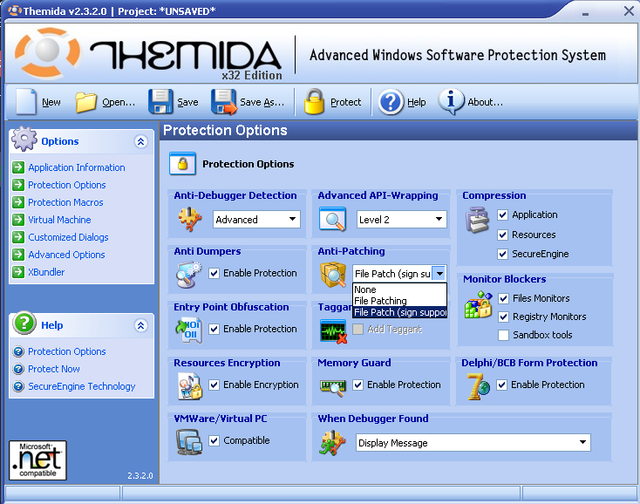This screenshot has width=640, height=504.
Task: Toggle Delphi/BCB Form Enable Protection checkbox
Action: pyautogui.click(x=502, y=385)
